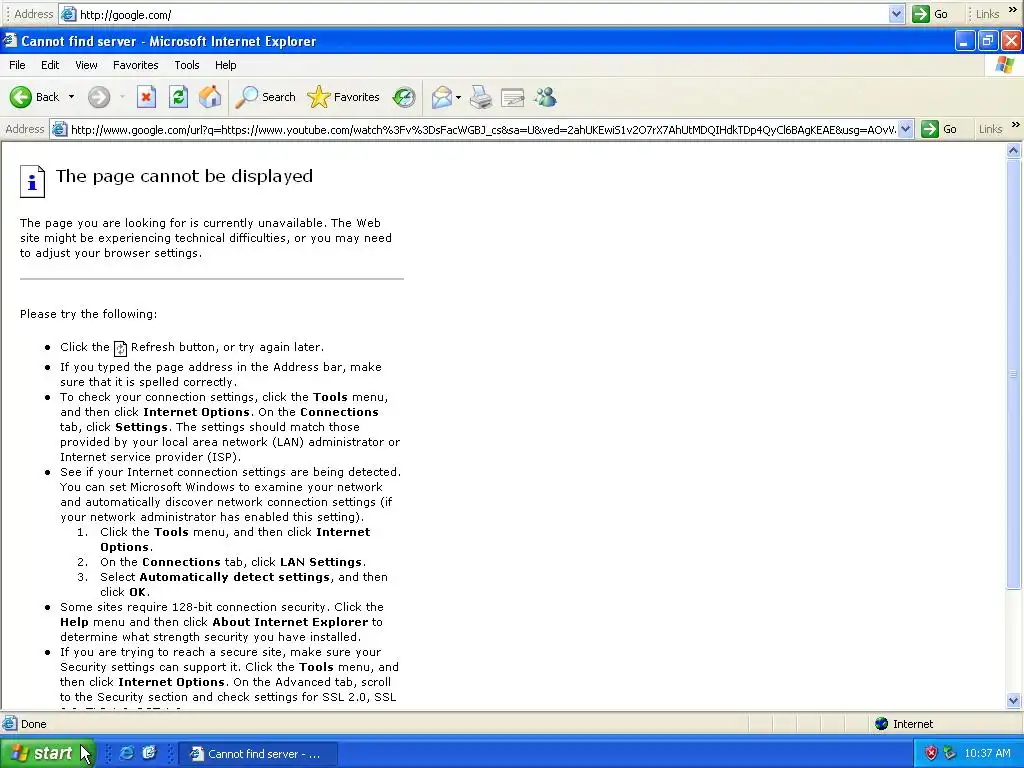Click the Go button beside the long URL

pyautogui.click(x=939, y=129)
